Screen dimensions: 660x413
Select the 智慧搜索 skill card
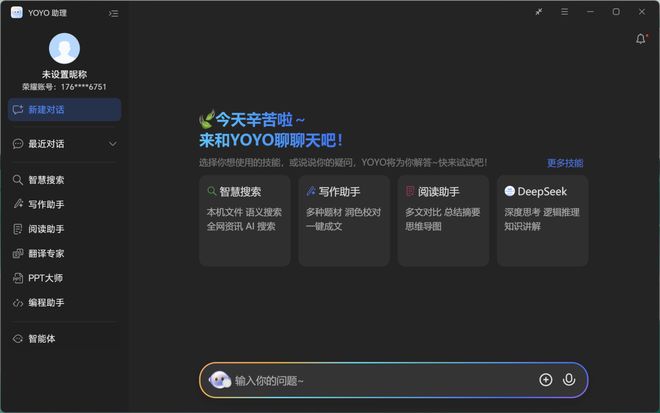click(x=245, y=221)
